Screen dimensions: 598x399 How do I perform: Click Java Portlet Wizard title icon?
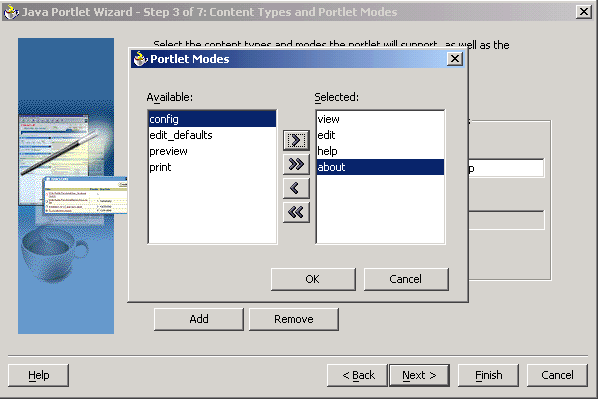pyautogui.click(x=11, y=11)
